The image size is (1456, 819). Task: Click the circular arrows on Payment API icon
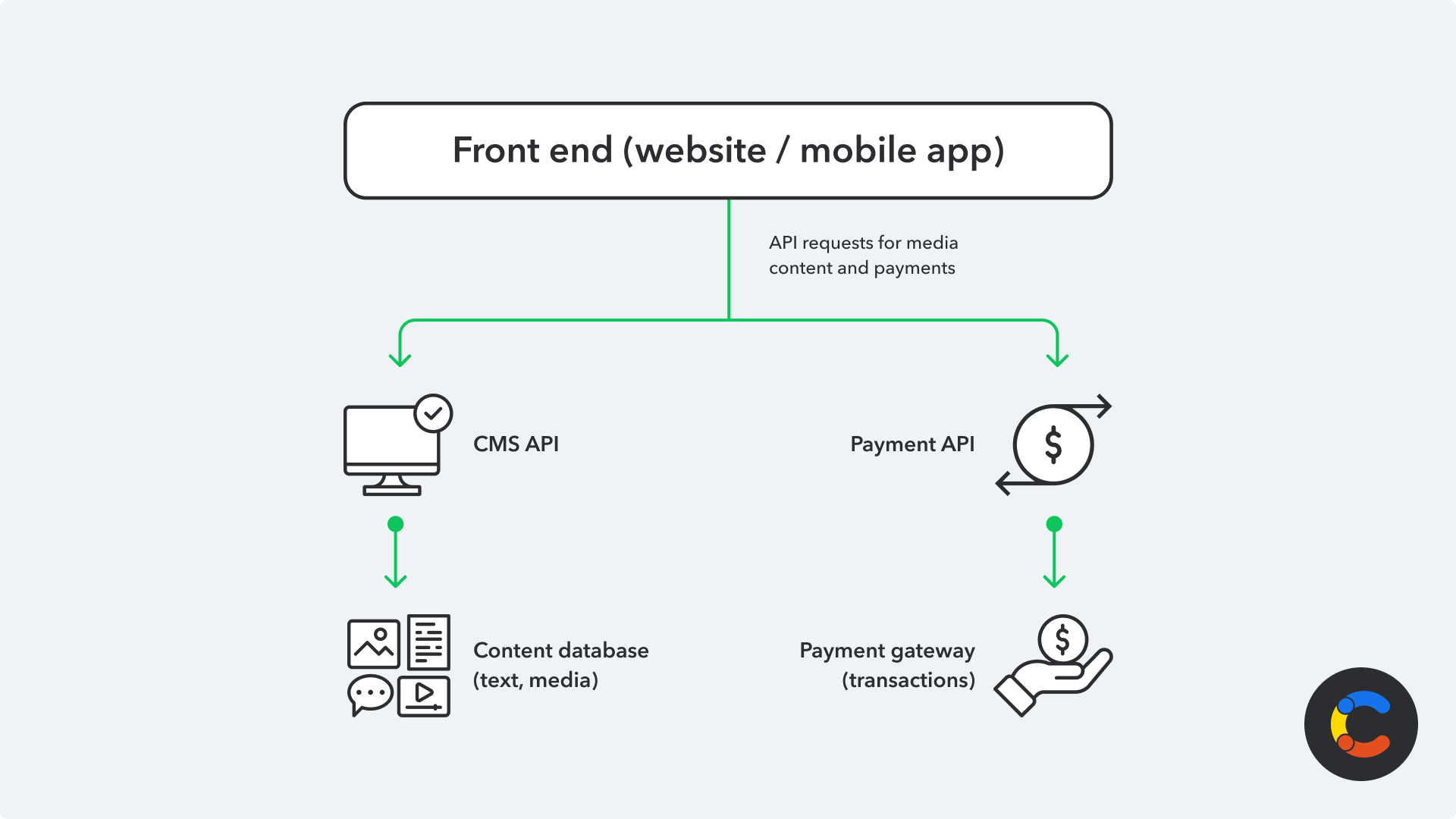pos(1053,444)
